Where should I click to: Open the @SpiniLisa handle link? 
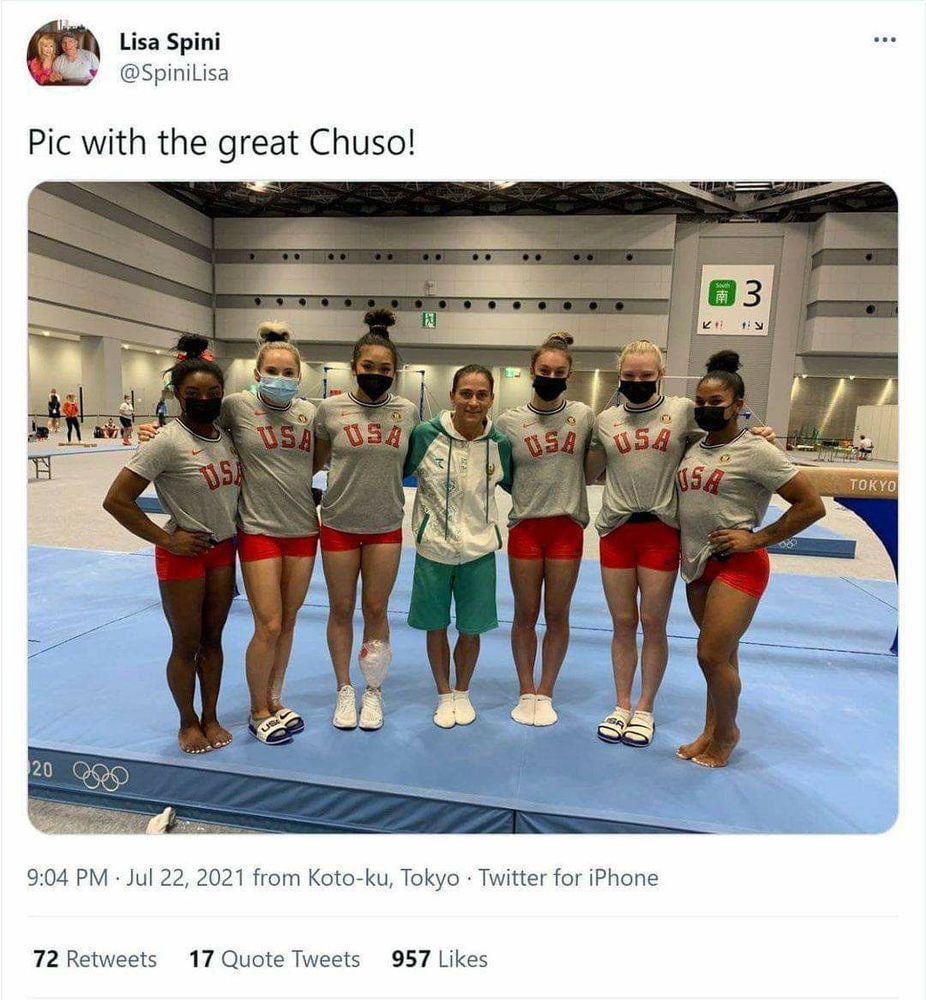pyautogui.click(x=174, y=73)
